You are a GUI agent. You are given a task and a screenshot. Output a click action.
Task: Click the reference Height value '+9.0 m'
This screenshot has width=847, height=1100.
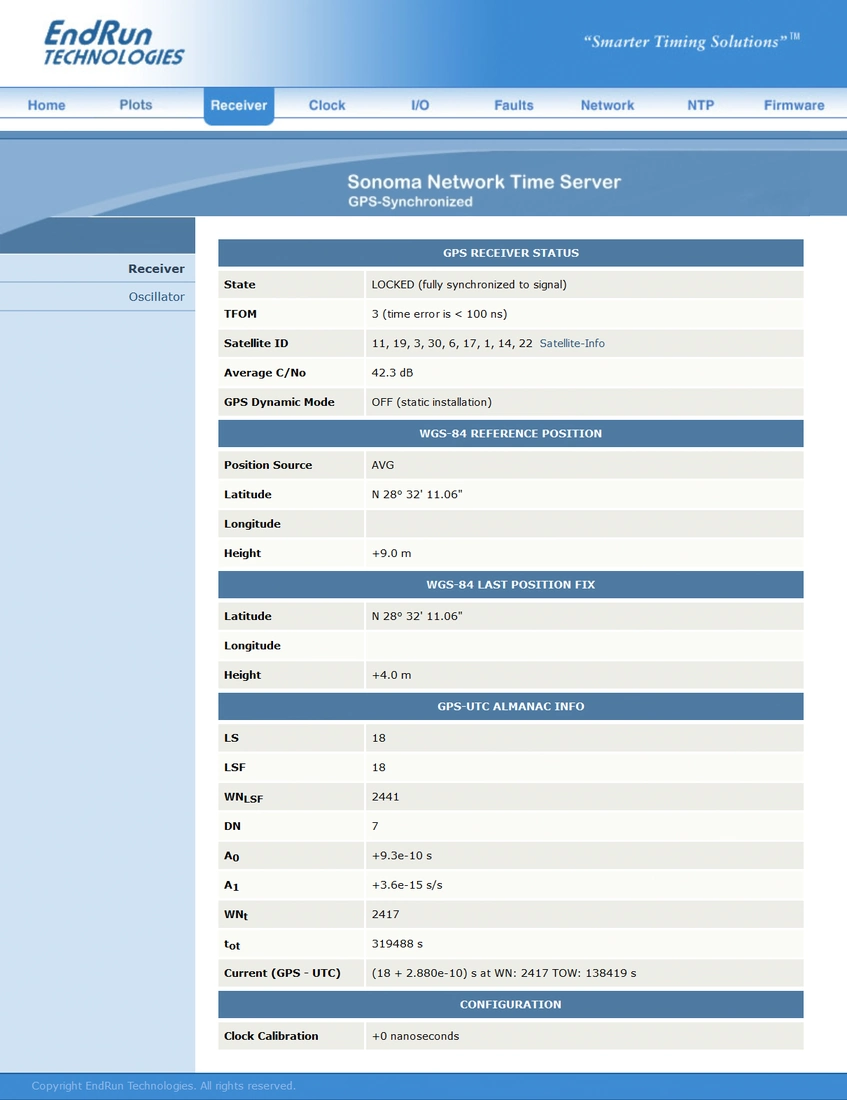click(392, 554)
